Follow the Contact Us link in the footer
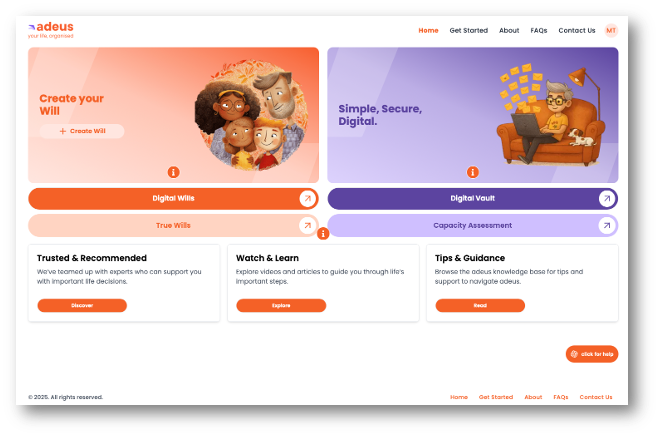Viewport: 659px width, 436px height. pos(596,397)
